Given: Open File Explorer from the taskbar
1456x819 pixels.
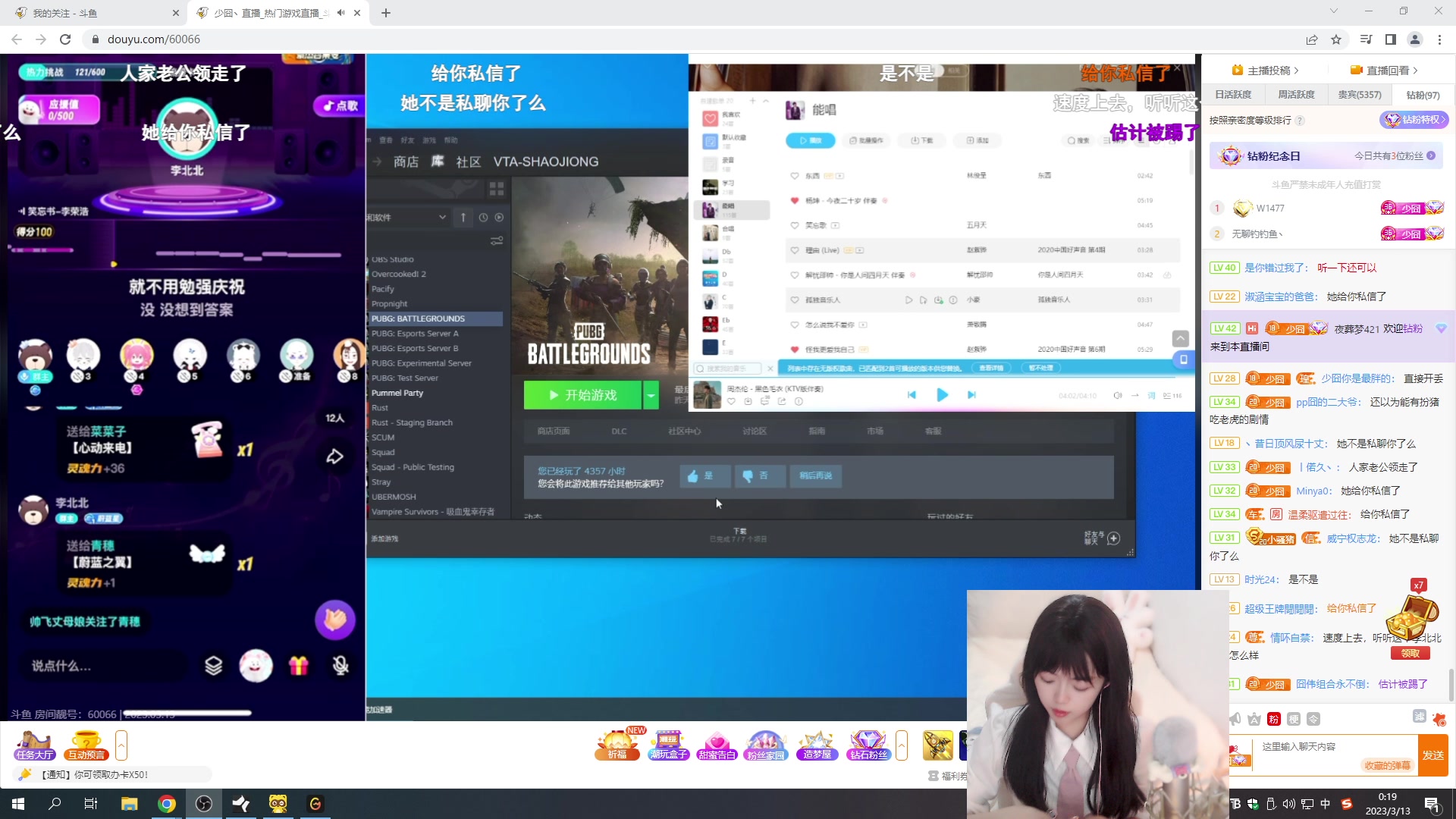Looking at the screenshot, I should click(129, 804).
